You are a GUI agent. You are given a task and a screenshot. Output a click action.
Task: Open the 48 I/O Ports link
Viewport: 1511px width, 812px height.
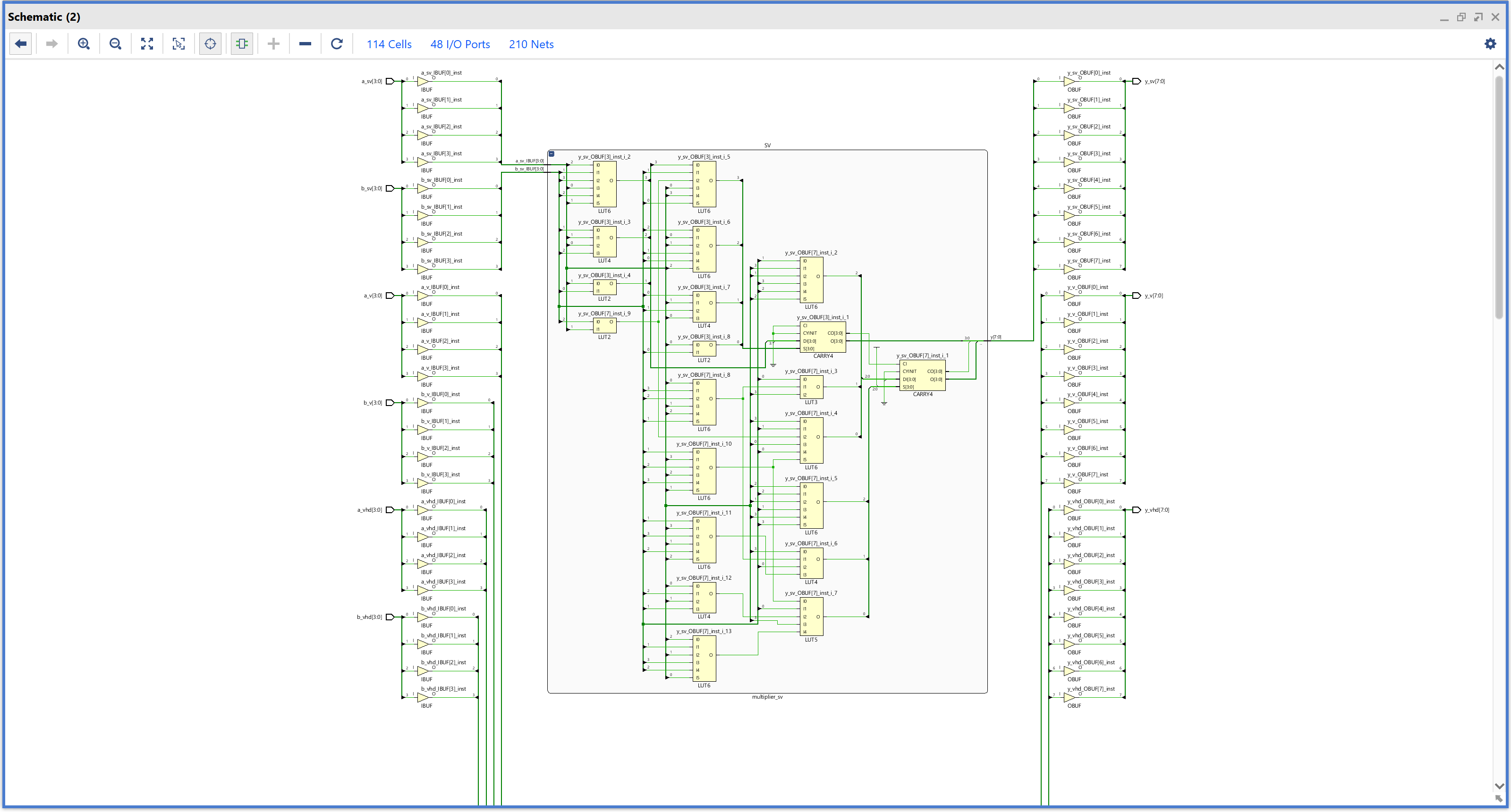pos(460,44)
